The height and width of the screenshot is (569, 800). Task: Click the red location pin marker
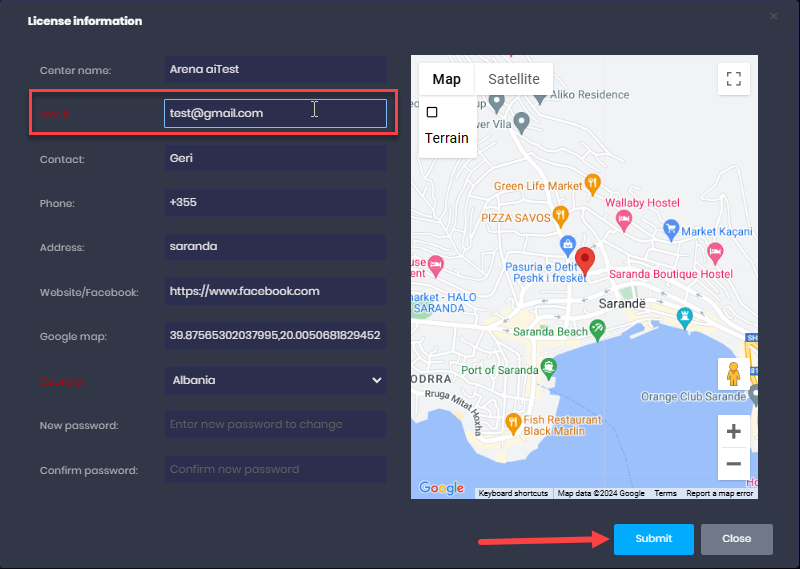pos(586,260)
